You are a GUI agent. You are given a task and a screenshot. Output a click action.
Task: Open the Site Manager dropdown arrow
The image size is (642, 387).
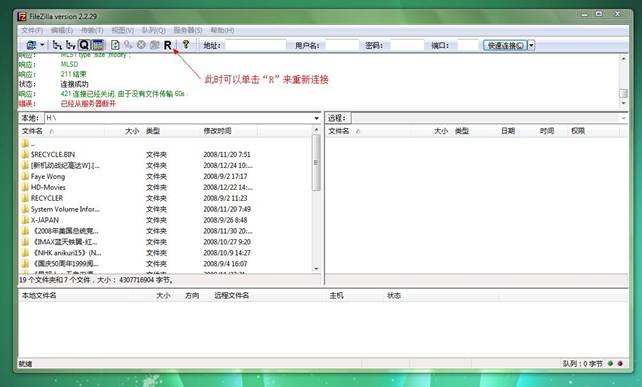click(42, 45)
